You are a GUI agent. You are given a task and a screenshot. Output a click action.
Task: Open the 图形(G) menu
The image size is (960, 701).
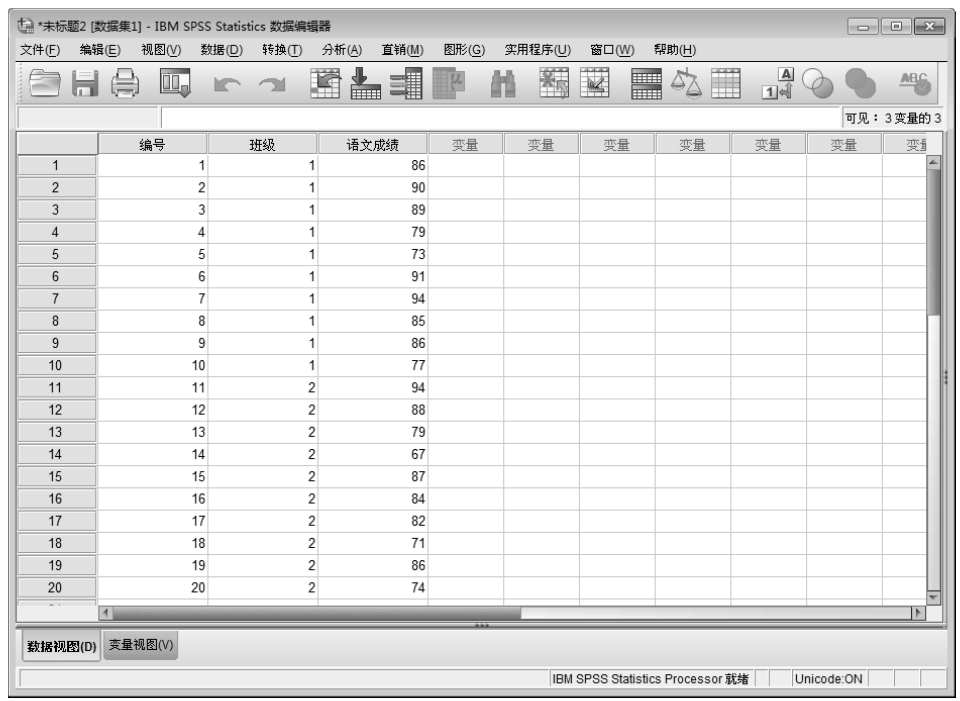point(464,50)
